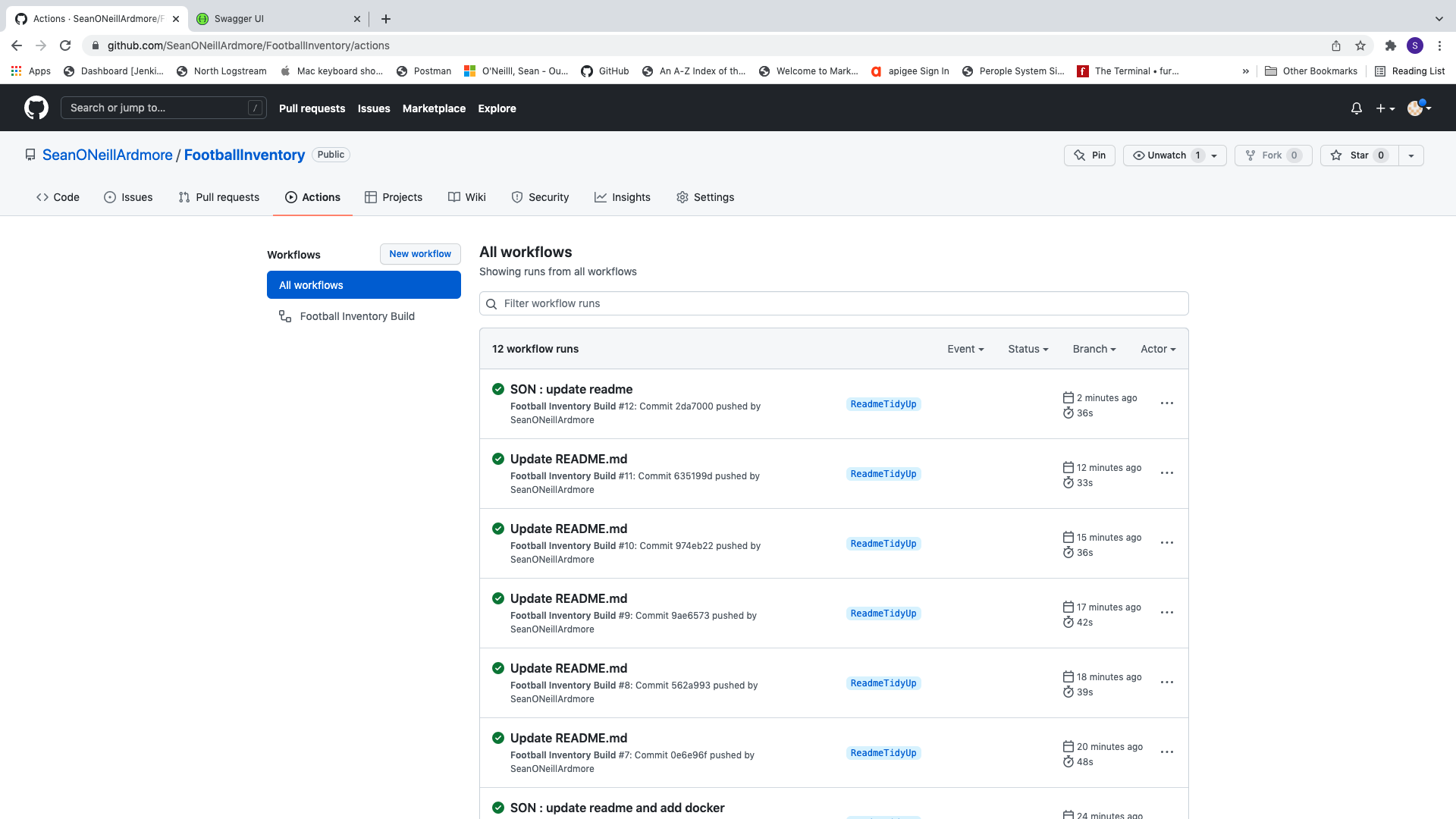Focus the Search or jump to field

pyautogui.click(x=164, y=108)
